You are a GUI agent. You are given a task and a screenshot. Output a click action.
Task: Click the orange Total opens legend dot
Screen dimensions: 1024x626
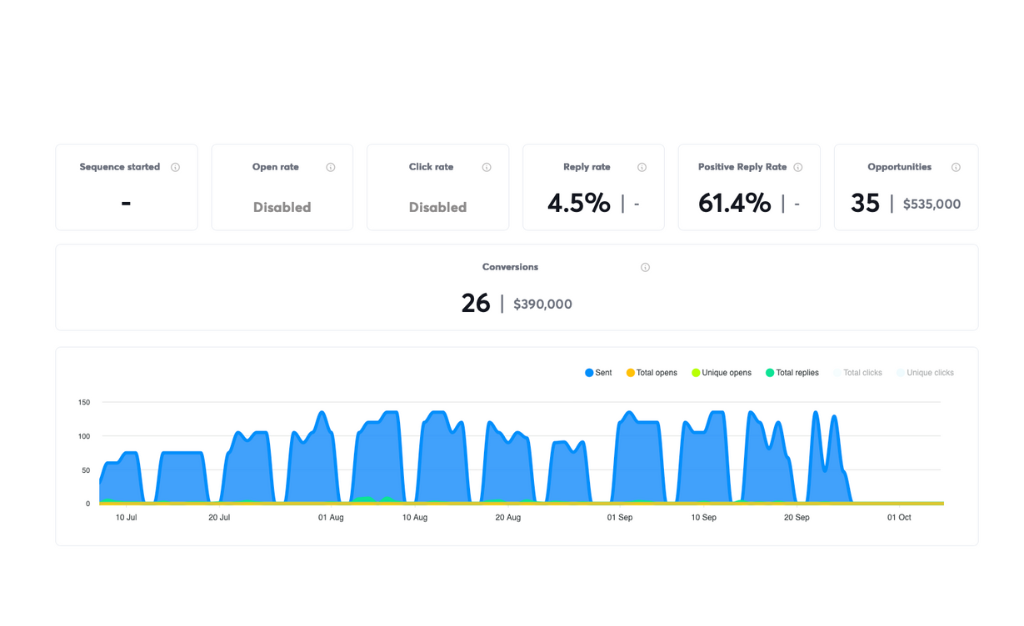632,372
